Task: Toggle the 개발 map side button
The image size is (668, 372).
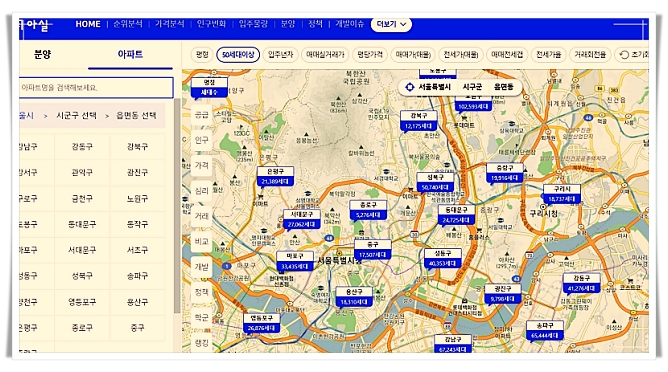Action: click(x=202, y=267)
